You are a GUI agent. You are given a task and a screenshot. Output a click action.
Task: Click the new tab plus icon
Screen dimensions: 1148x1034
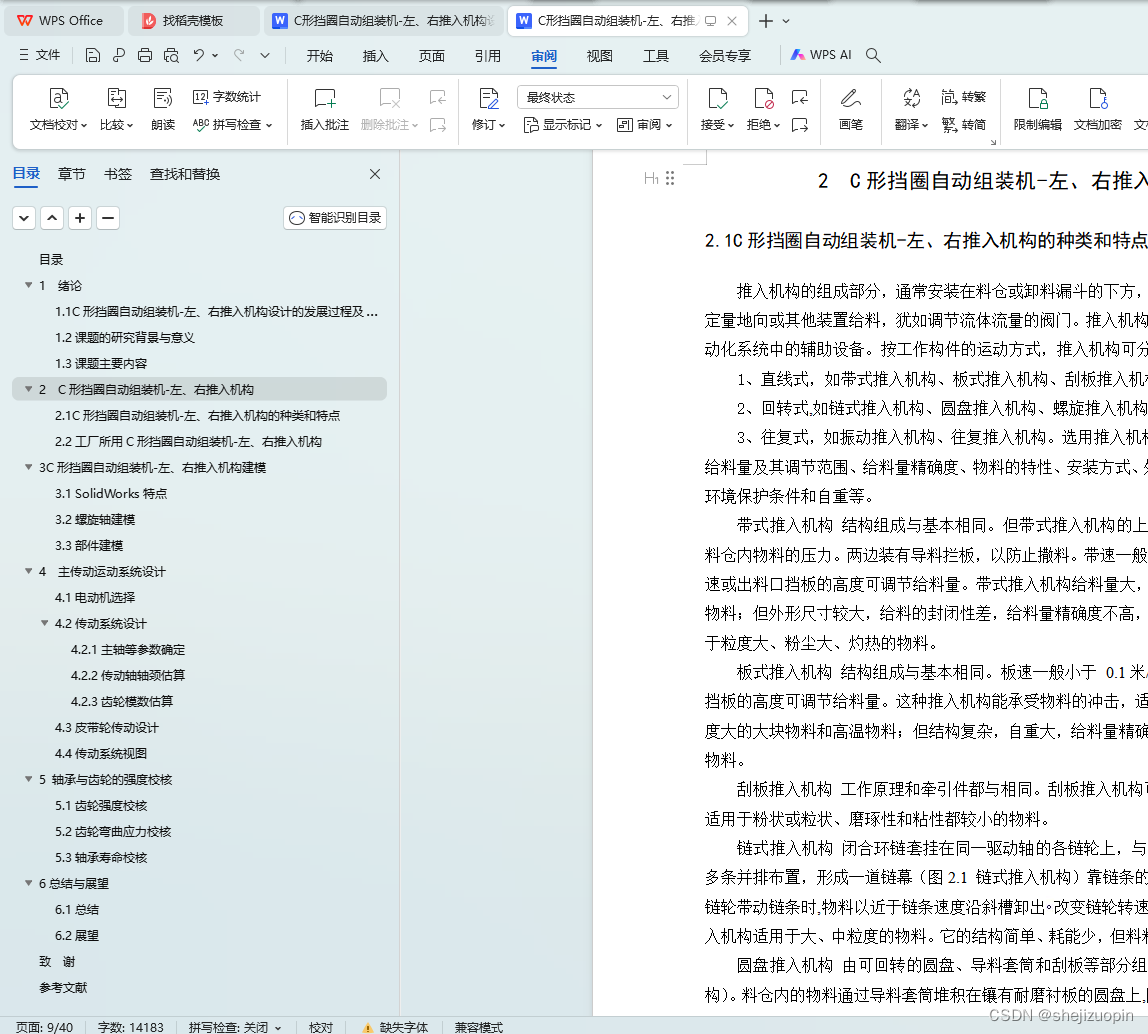click(766, 21)
